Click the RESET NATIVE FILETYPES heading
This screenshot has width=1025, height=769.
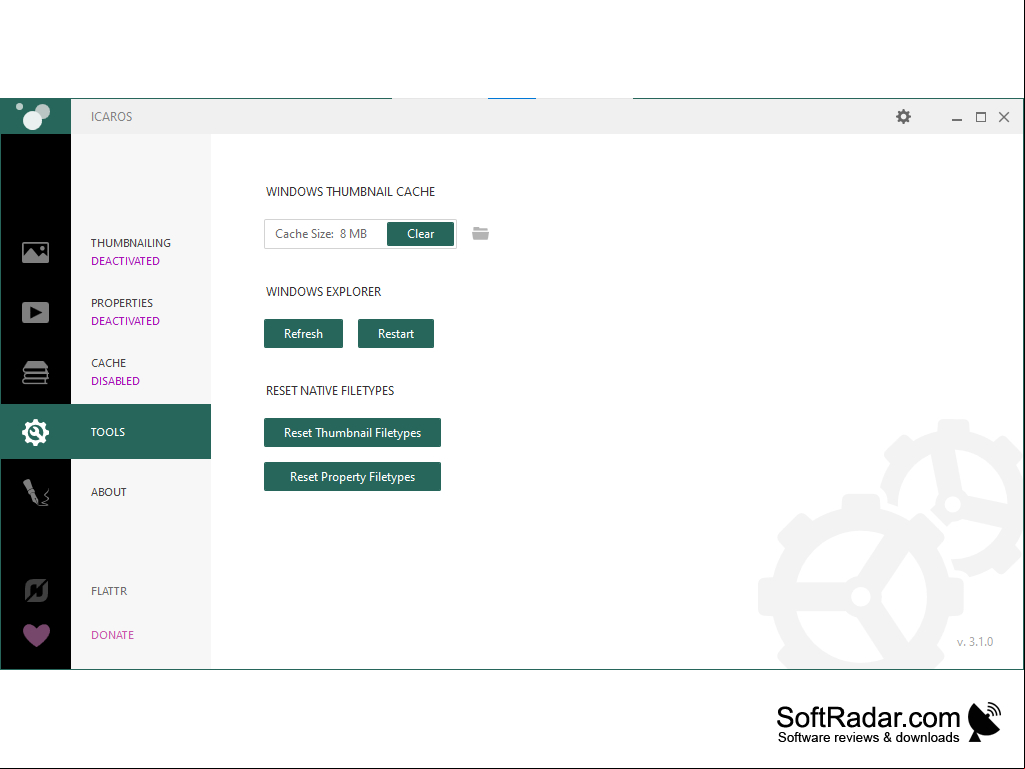[x=330, y=390]
